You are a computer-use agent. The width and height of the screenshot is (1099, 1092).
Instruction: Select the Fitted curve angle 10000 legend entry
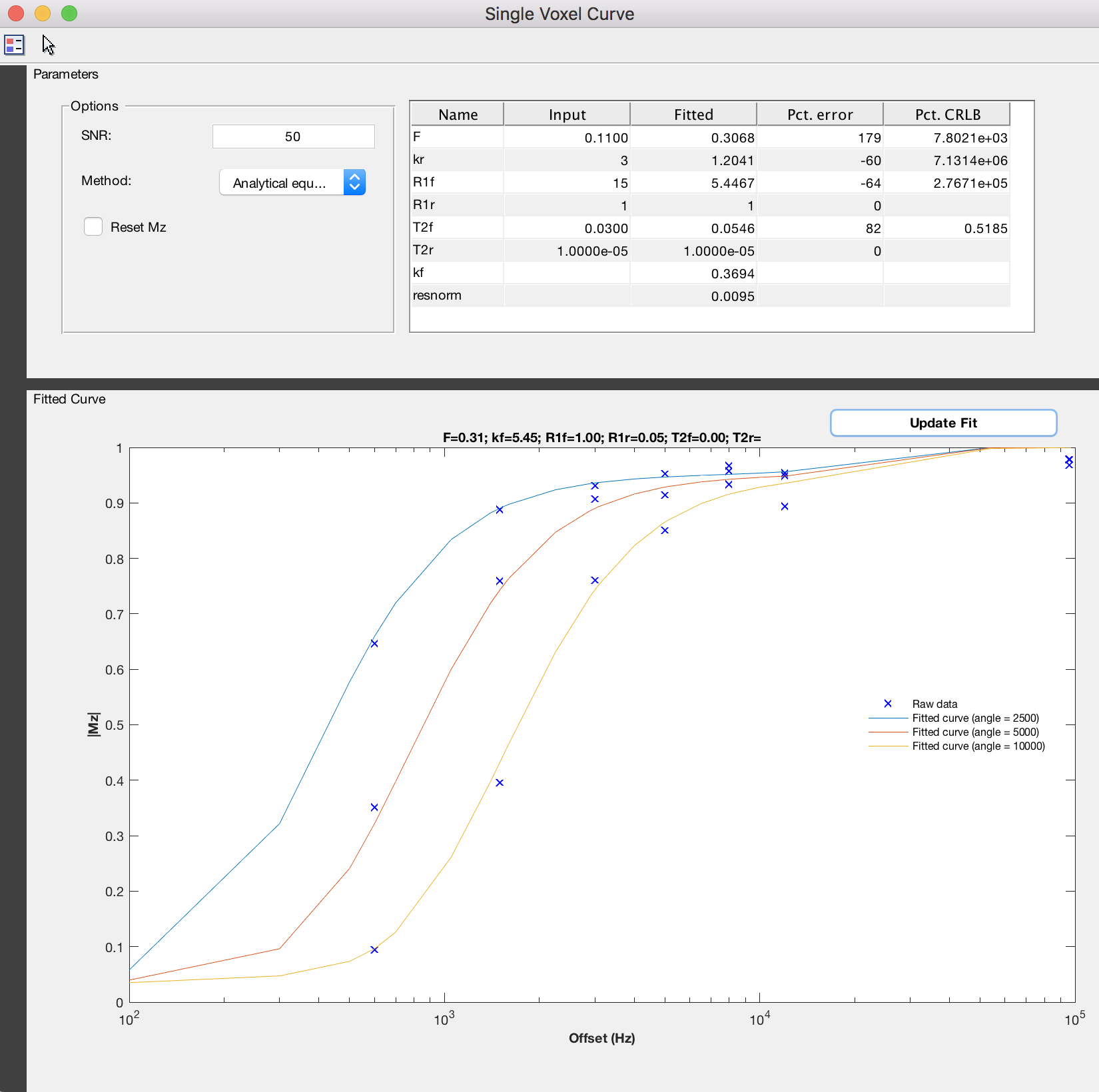[x=978, y=746]
